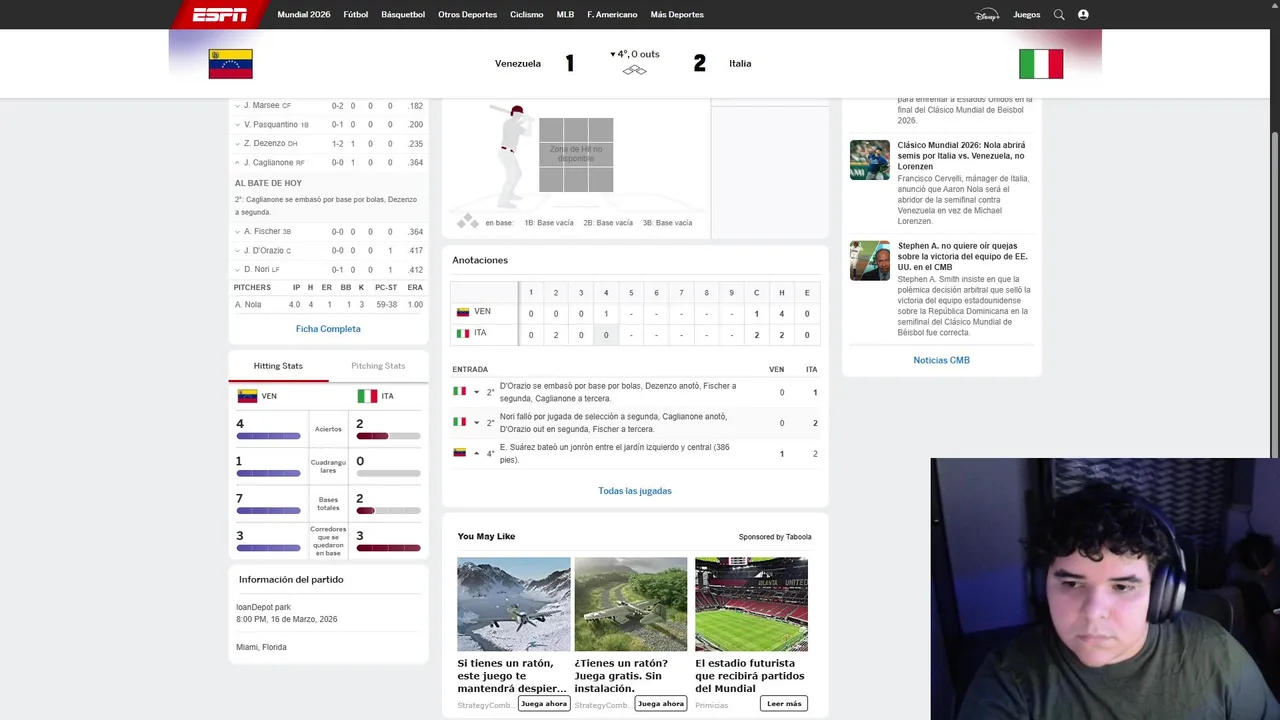Click the bases diamond icon under inning status
Screen dimensions: 1280x720
pos(635,70)
